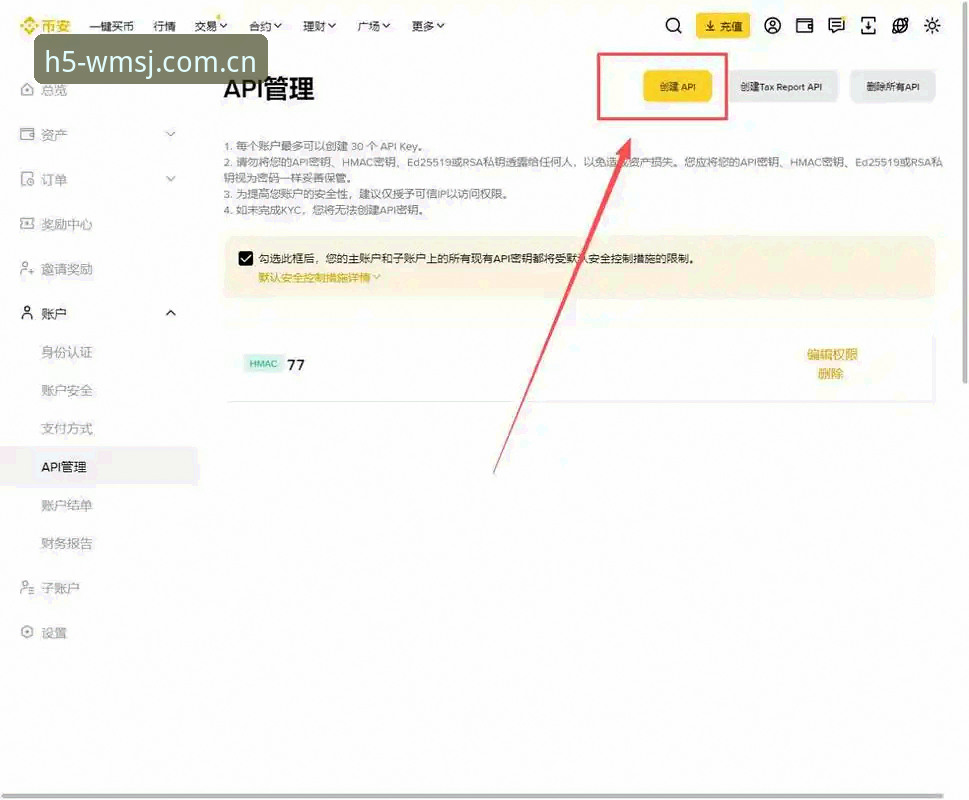Expand the 订单 sidebar section chevron

(171, 179)
